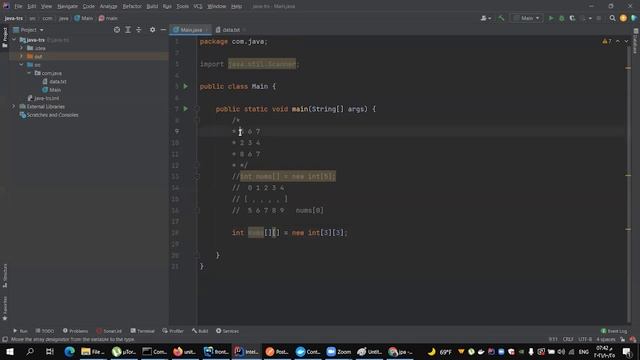Collapse the com.java package
This screenshot has height=360, width=640.
pos(29,73)
